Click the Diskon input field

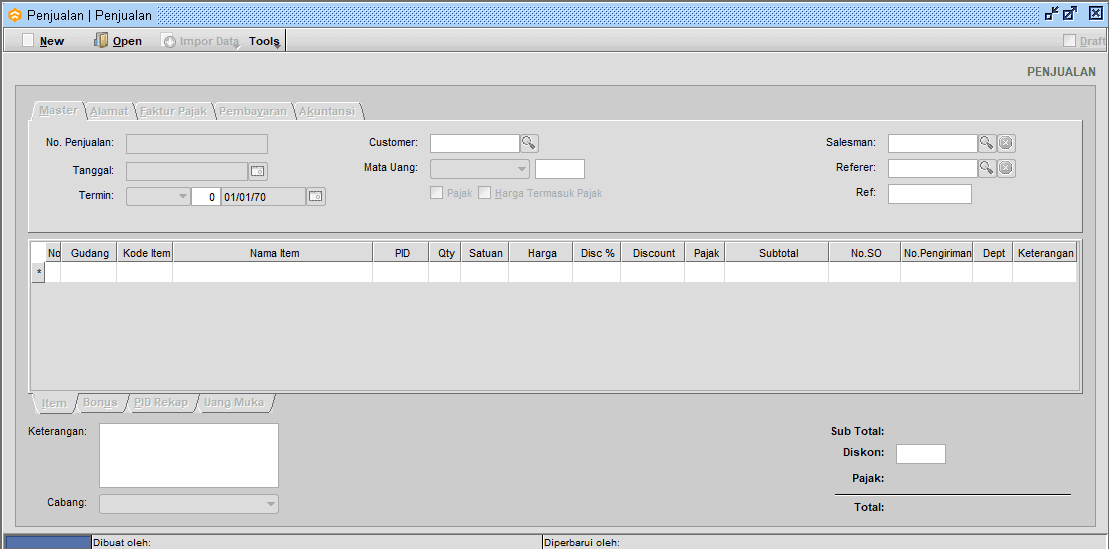pos(920,454)
